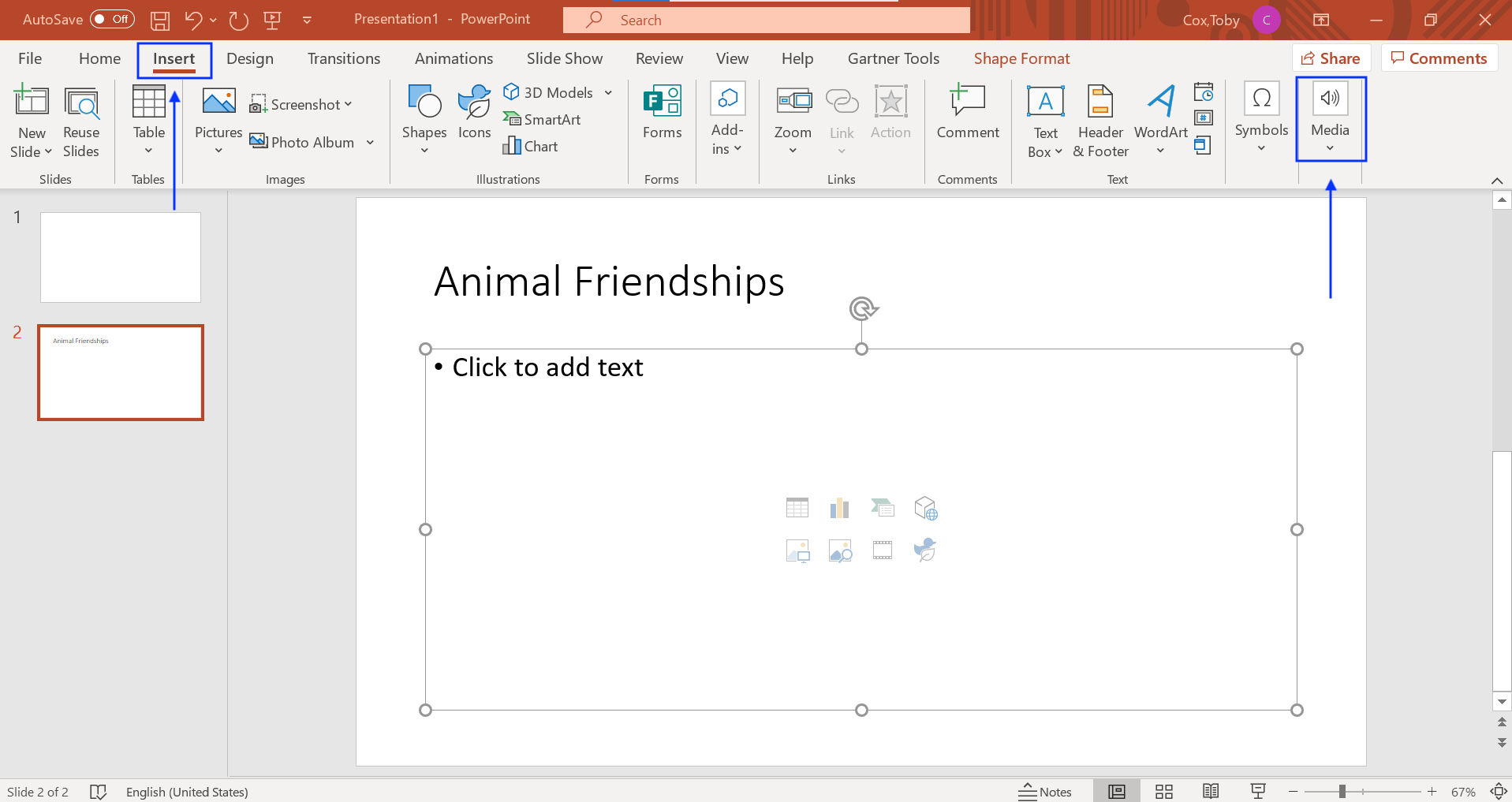Viewport: 1512px width, 802px height.
Task: Open Customize Quick Access Toolbar dropdown
Action: click(x=307, y=20)
